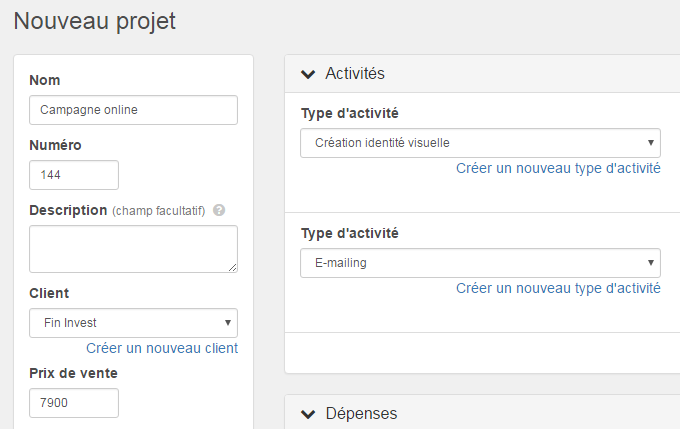Click the Client label
This screenshot has width=680, height=429.
pyautogui.click(x=49, y=293)
